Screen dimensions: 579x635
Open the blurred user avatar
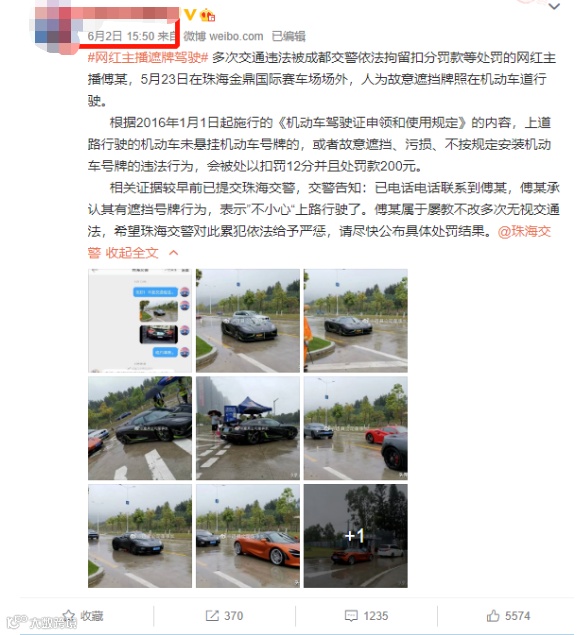click(x=55, y=28)
